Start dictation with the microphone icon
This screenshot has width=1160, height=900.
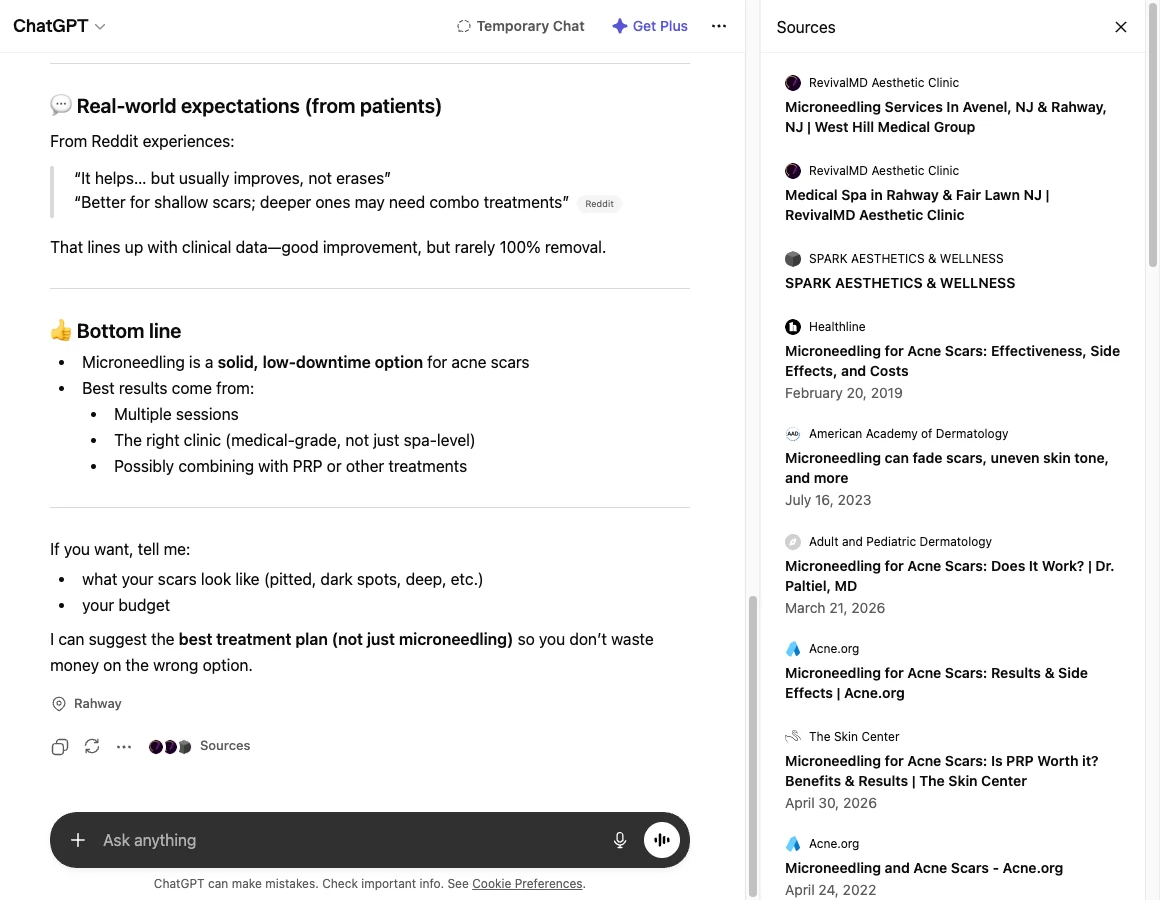(620, 840)
